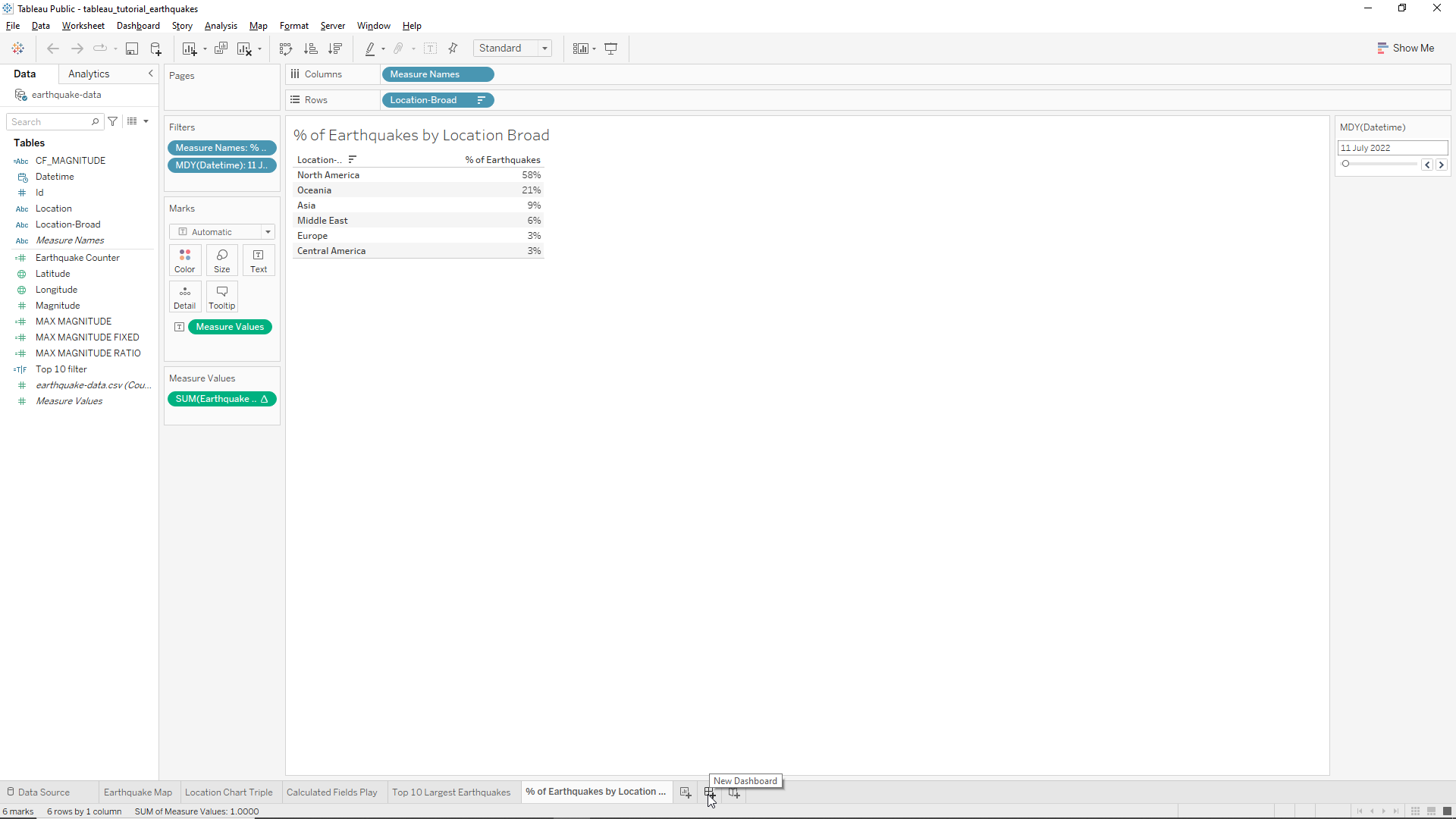1456x819 pixels.
Task: Sort descending from the toolbar
Action: [334, 49]
